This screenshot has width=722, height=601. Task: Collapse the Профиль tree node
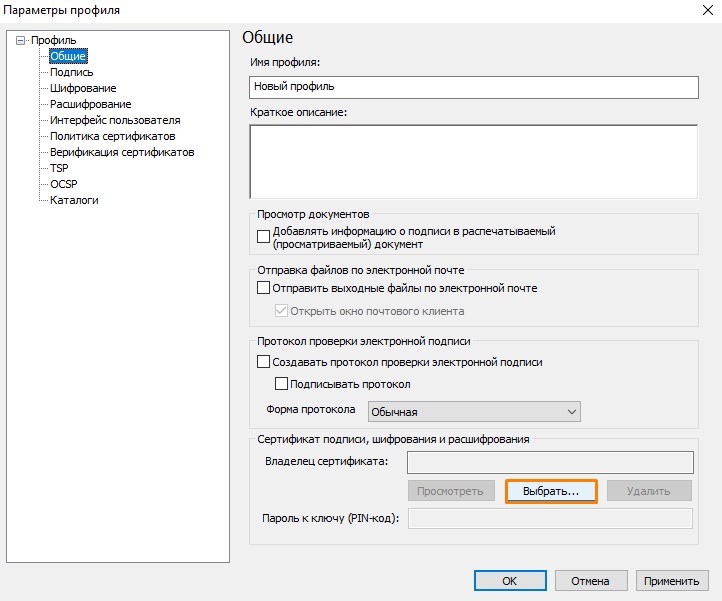[21, 40]
